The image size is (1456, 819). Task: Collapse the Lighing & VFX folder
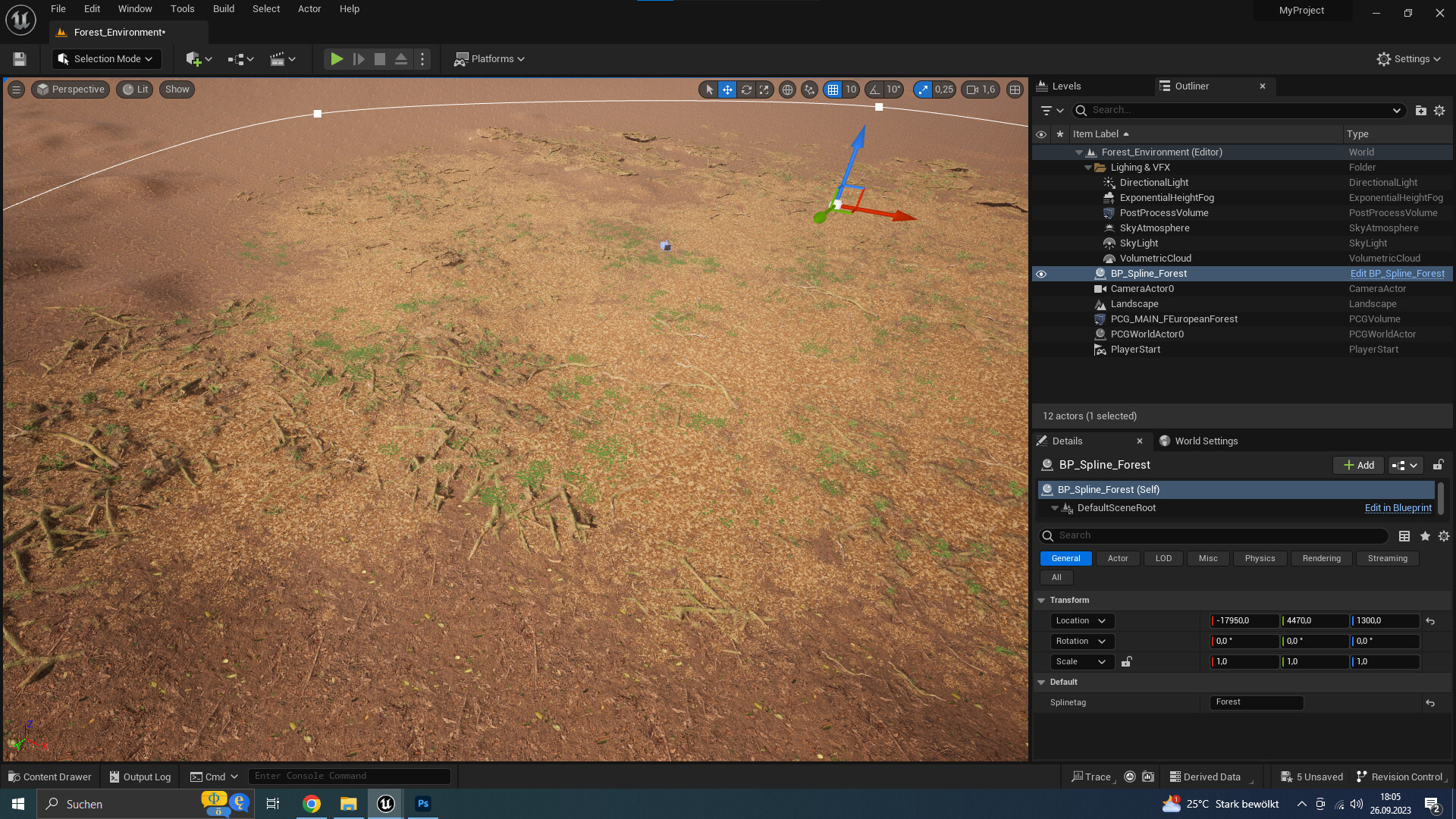pos(1088,167)
